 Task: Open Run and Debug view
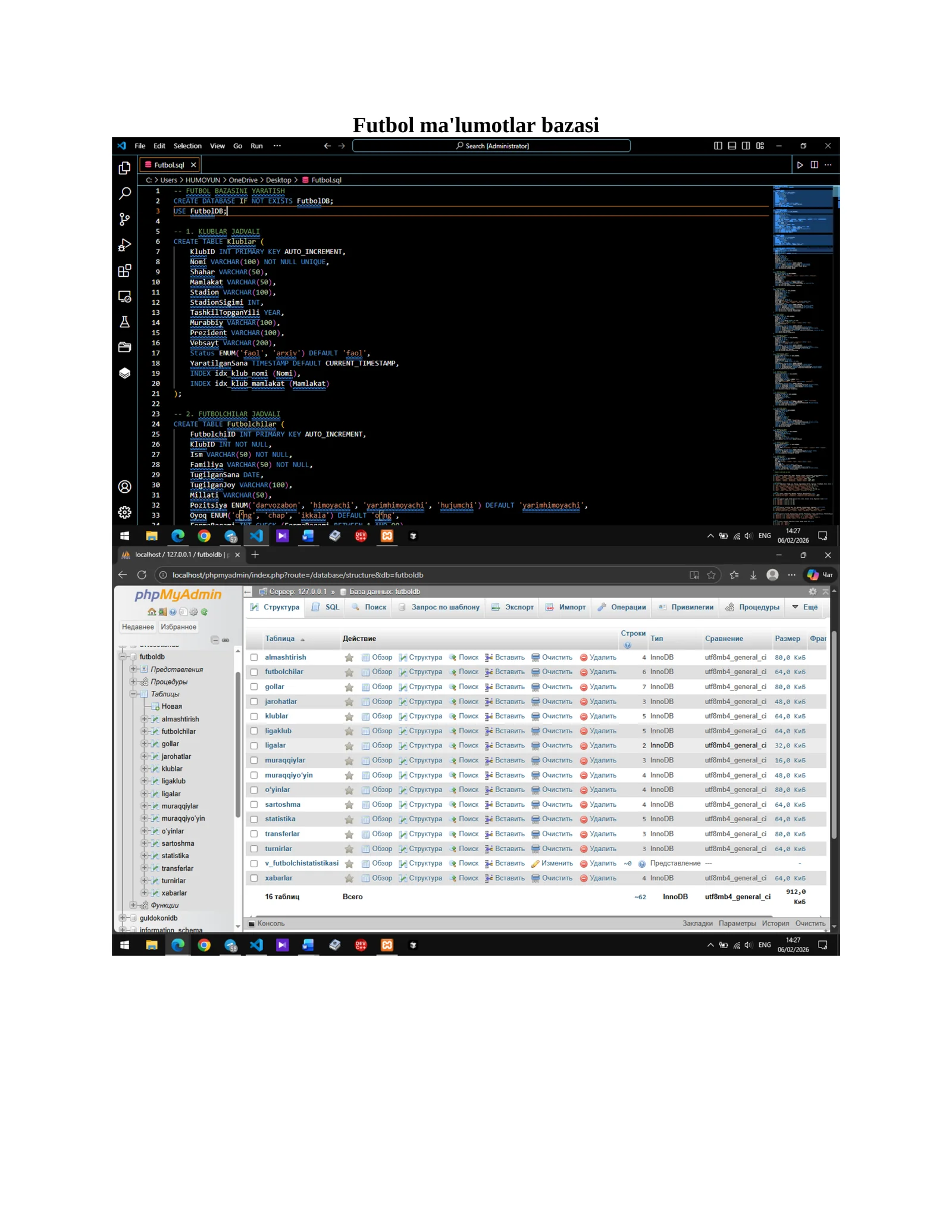[124, 245]
